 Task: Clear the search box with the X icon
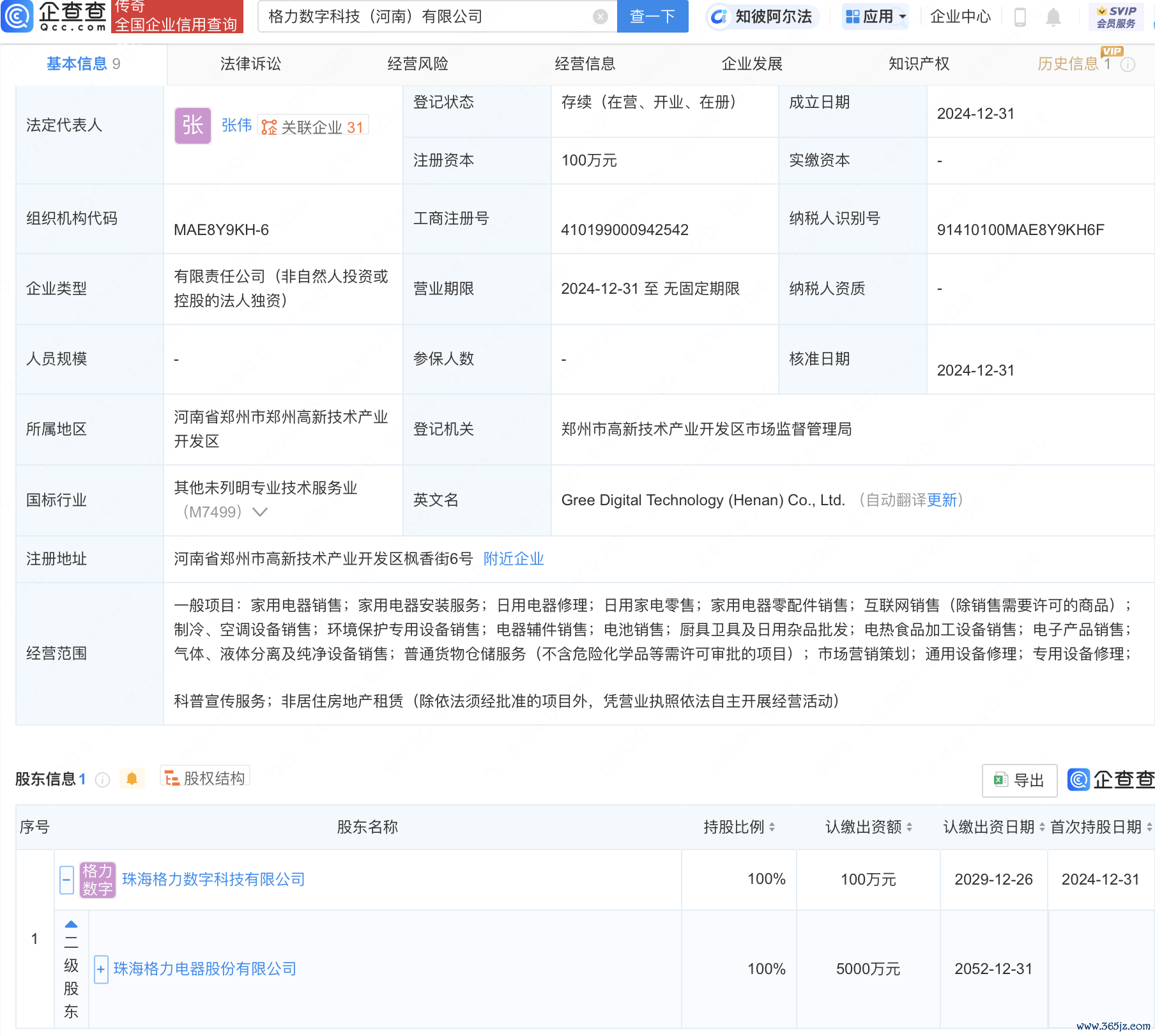pos(600,17)
